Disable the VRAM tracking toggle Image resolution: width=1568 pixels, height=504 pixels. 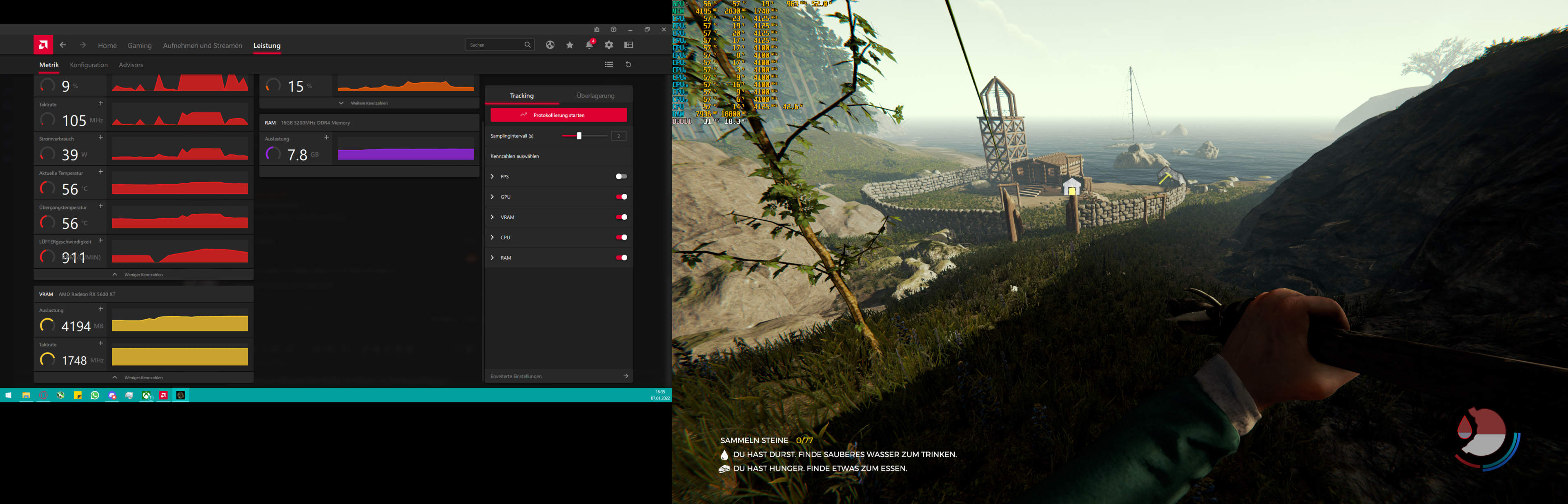621,217
